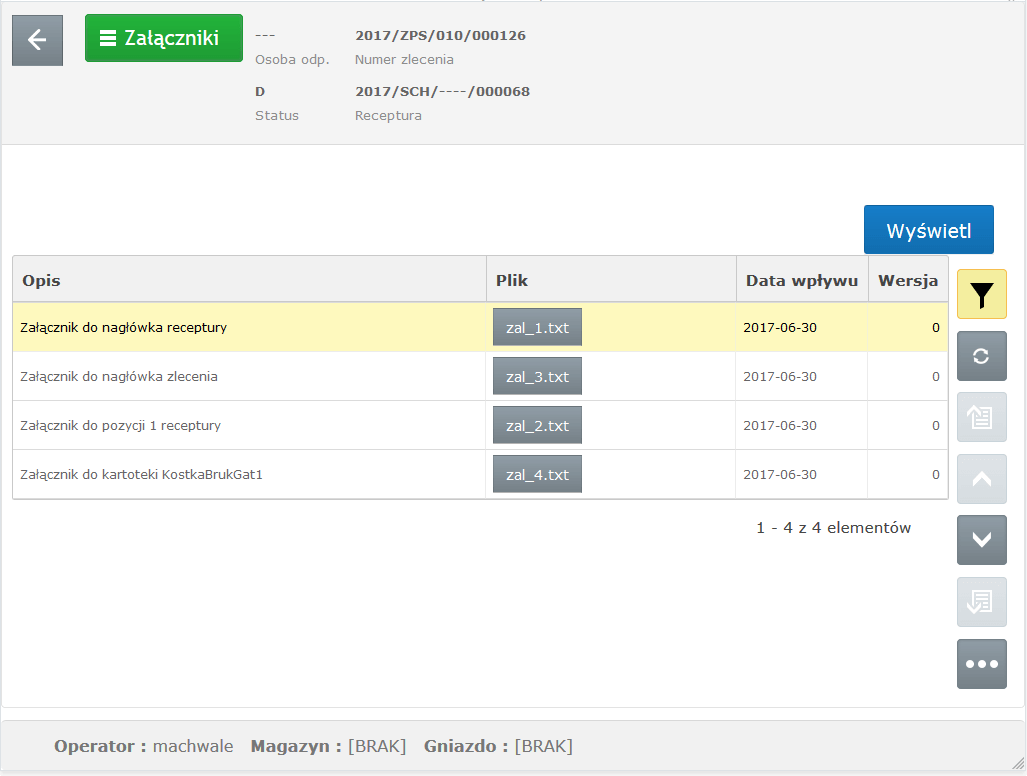The width and height of the screenshot is (1027, 776).
Task: Open file zal_2.txt
Action: coord(537,426)
